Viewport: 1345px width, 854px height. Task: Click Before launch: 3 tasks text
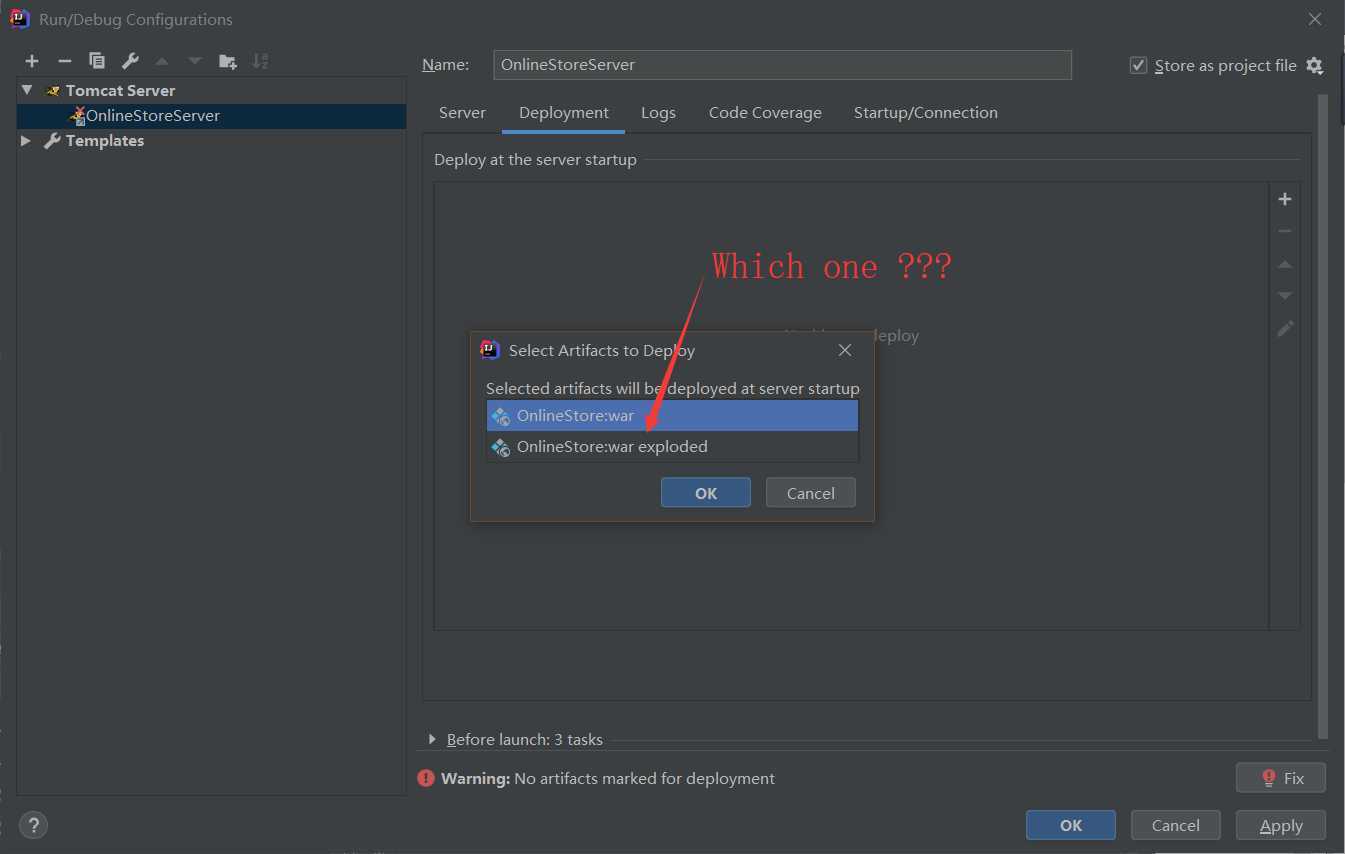tap(525, 740)
